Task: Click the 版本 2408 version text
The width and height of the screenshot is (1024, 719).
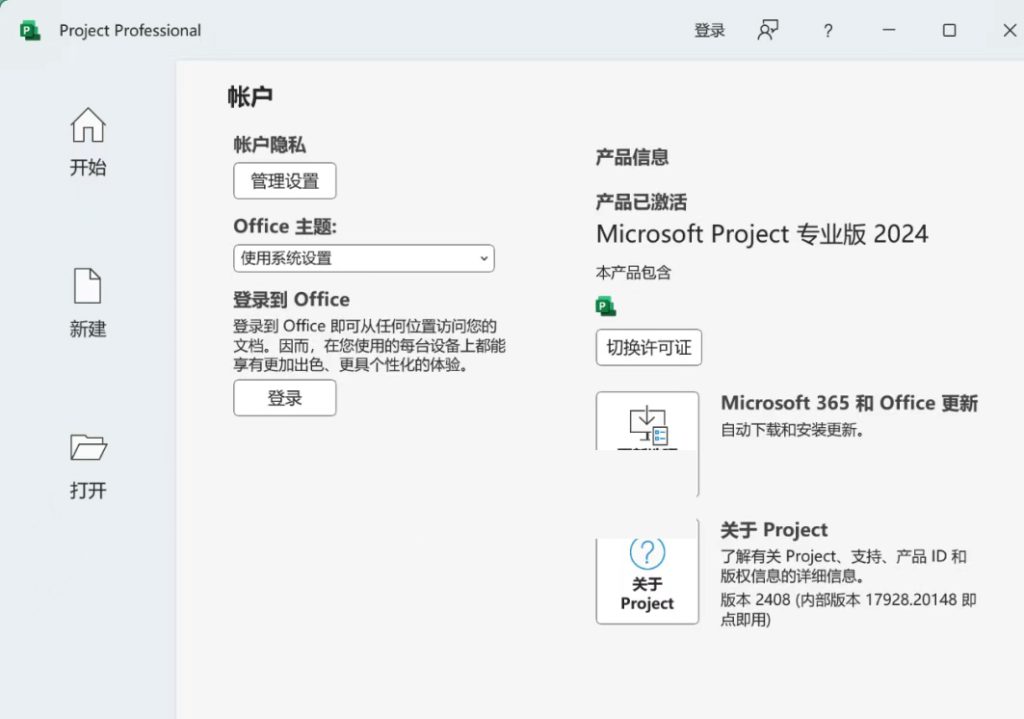Action: click(x=848, y=609)
